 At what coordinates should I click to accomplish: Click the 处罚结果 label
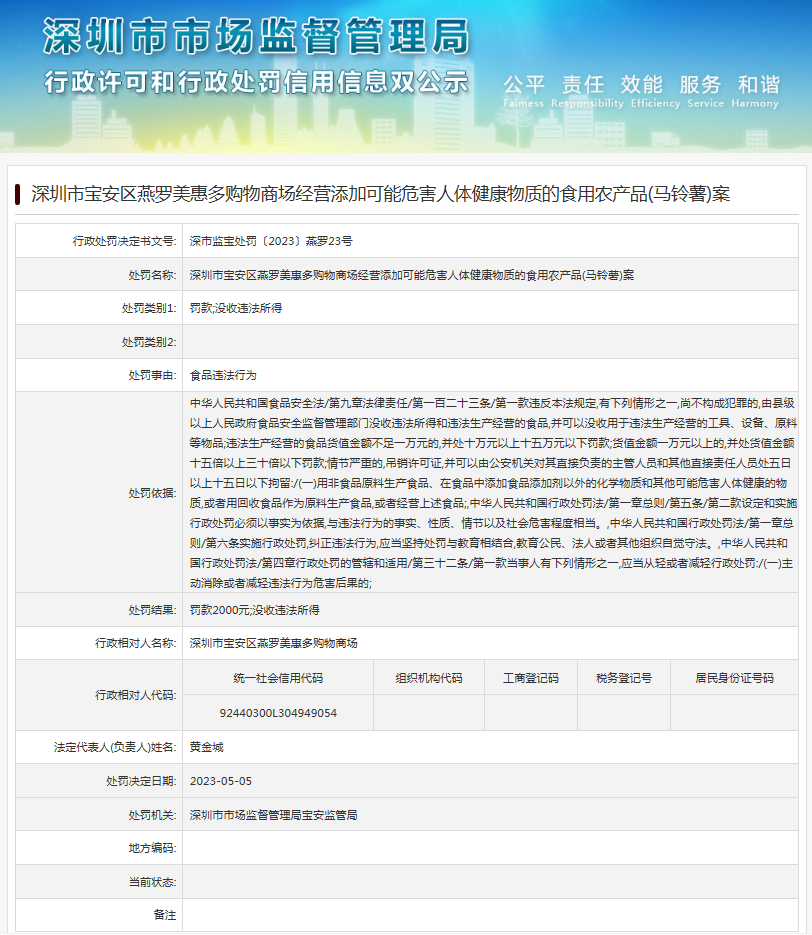pos(153,610)
